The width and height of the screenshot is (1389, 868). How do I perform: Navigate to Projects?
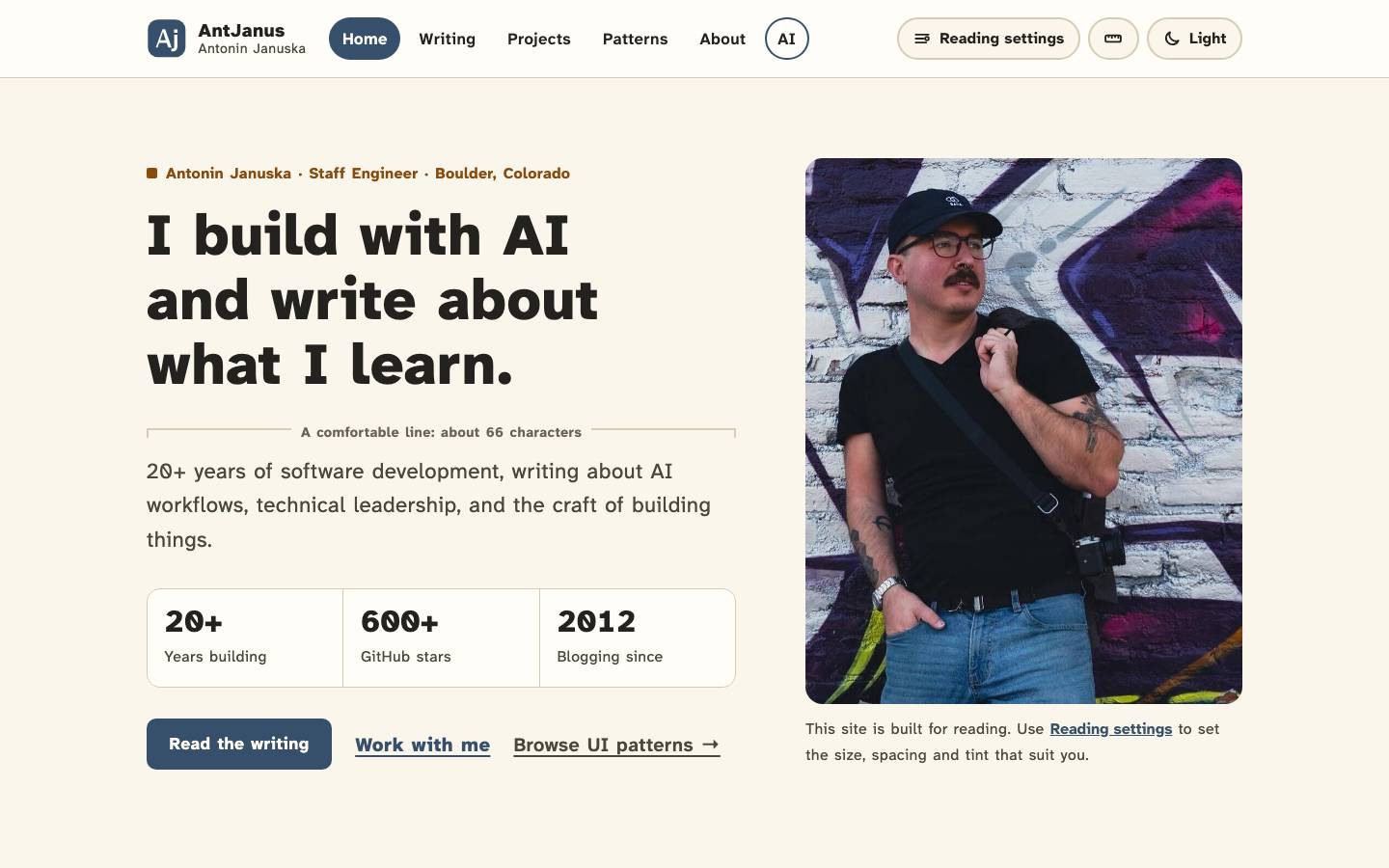[539, 39]
